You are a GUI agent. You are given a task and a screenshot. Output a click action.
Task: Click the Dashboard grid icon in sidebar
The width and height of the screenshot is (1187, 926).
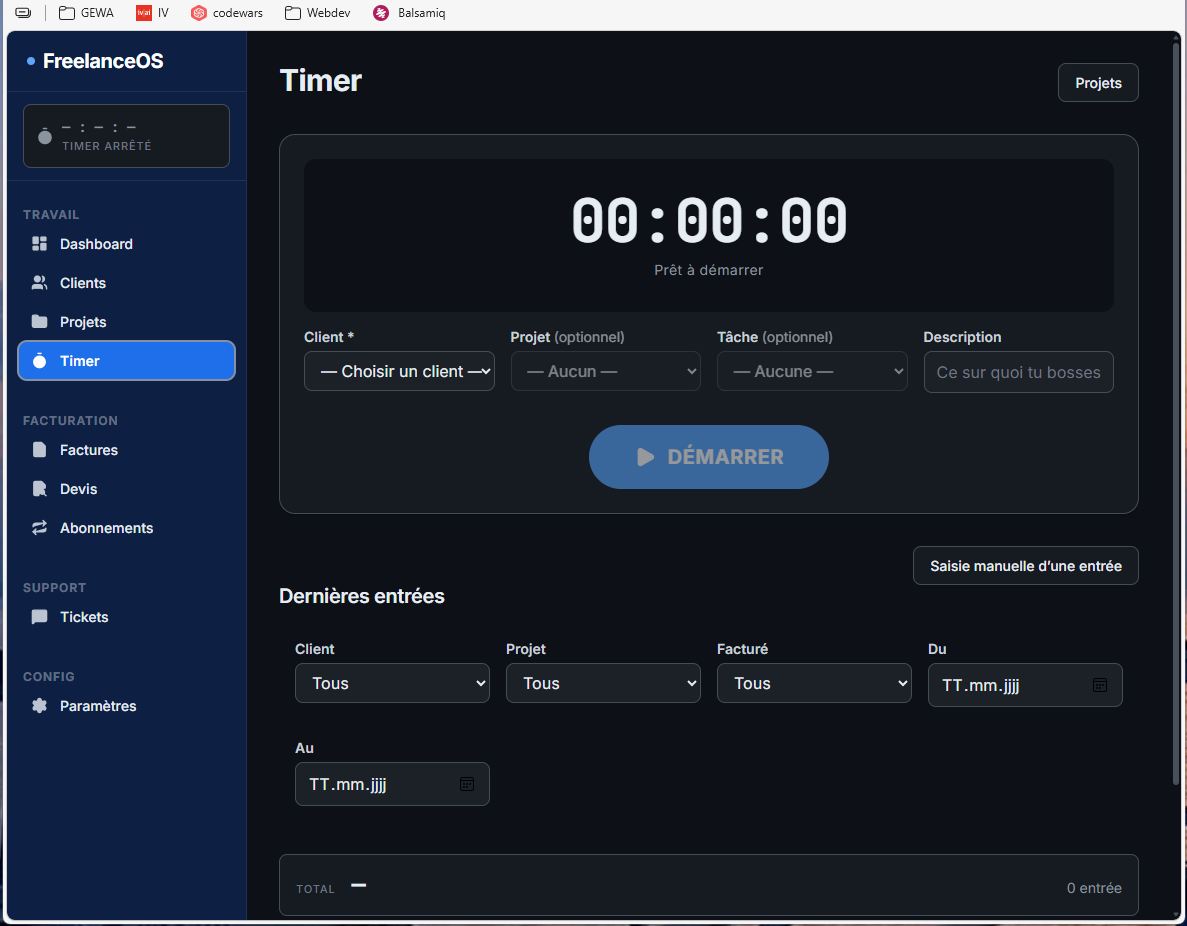[40, 244]
